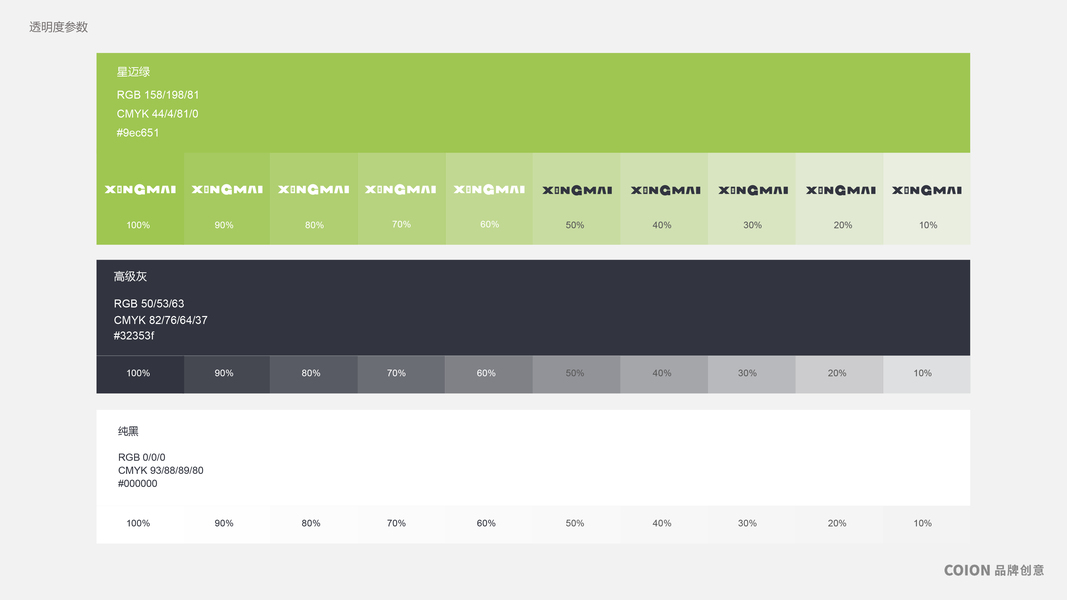This screenshot has width=1067, height=600.
Task: Pick the 10% green XINGMAI swatch
Action: coord(927,199)
